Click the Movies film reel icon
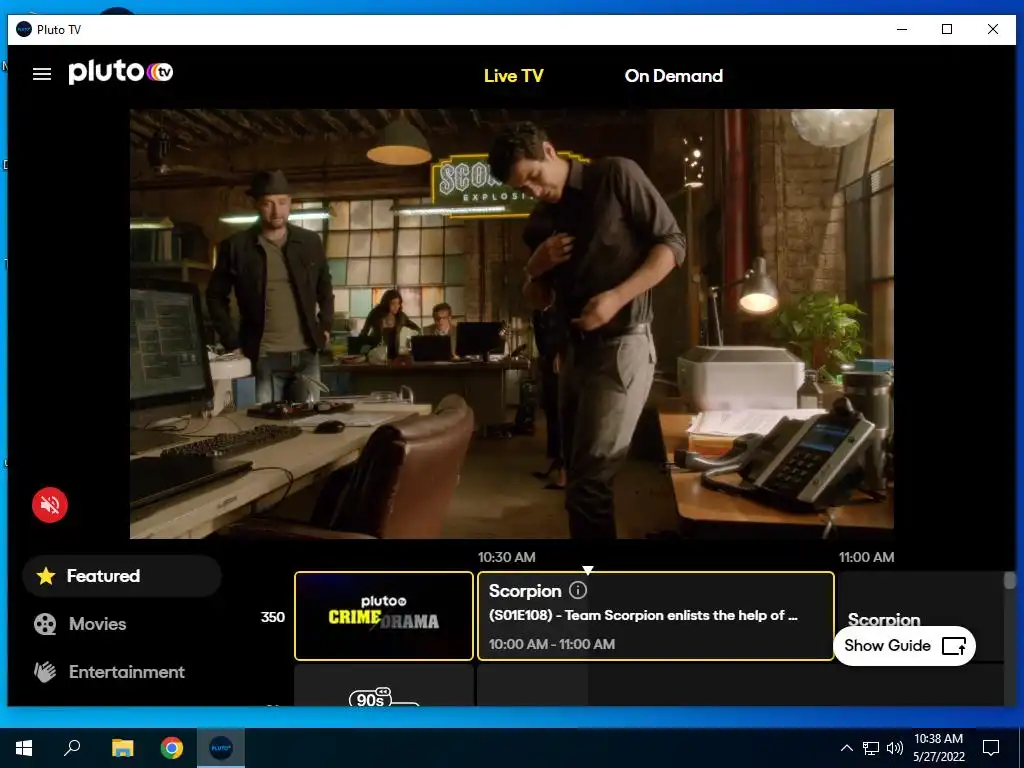Viewport: 1024px width, 768px height. [45, 624]
